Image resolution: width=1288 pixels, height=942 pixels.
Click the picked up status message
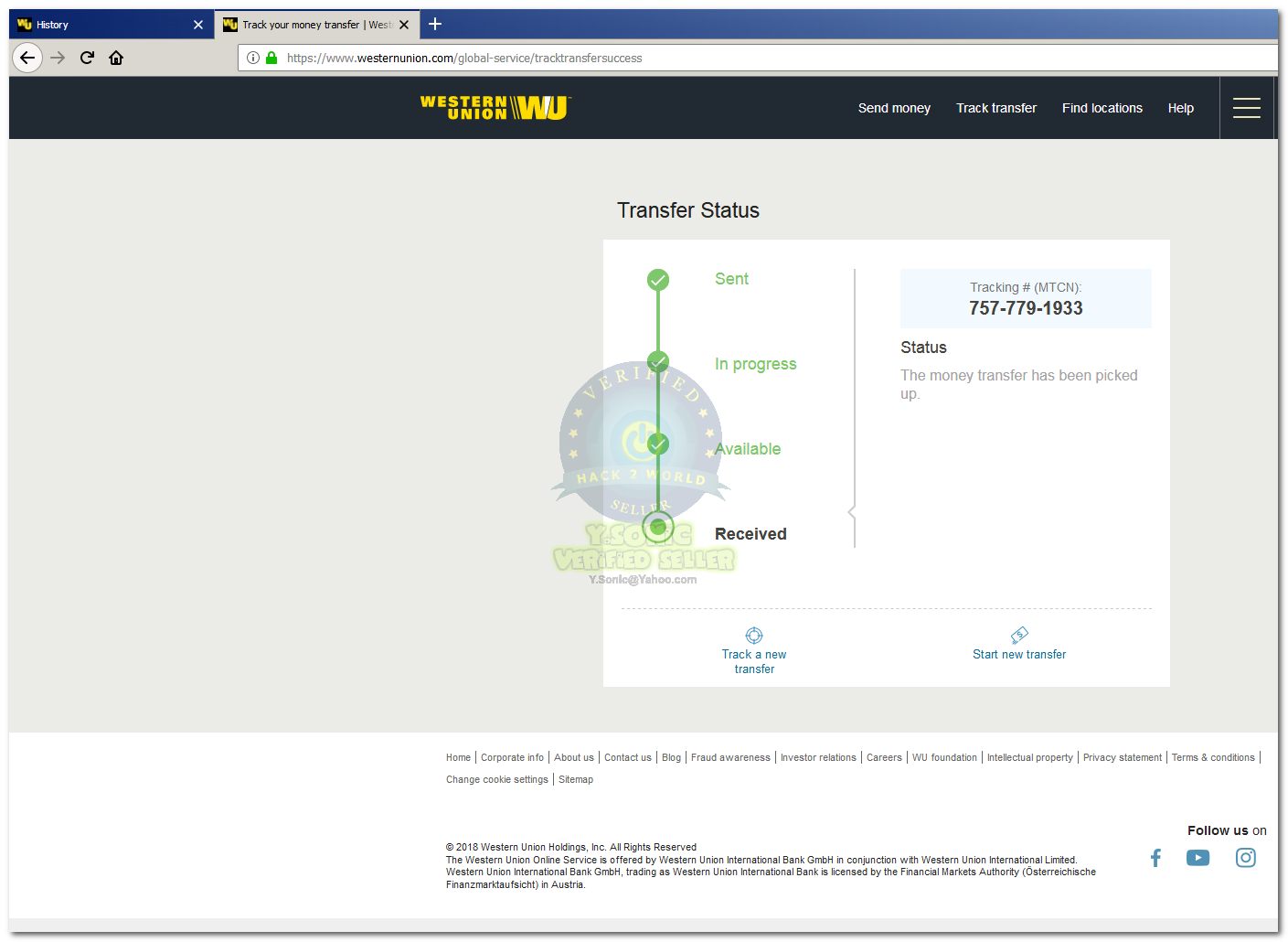tap(1019, 384)
